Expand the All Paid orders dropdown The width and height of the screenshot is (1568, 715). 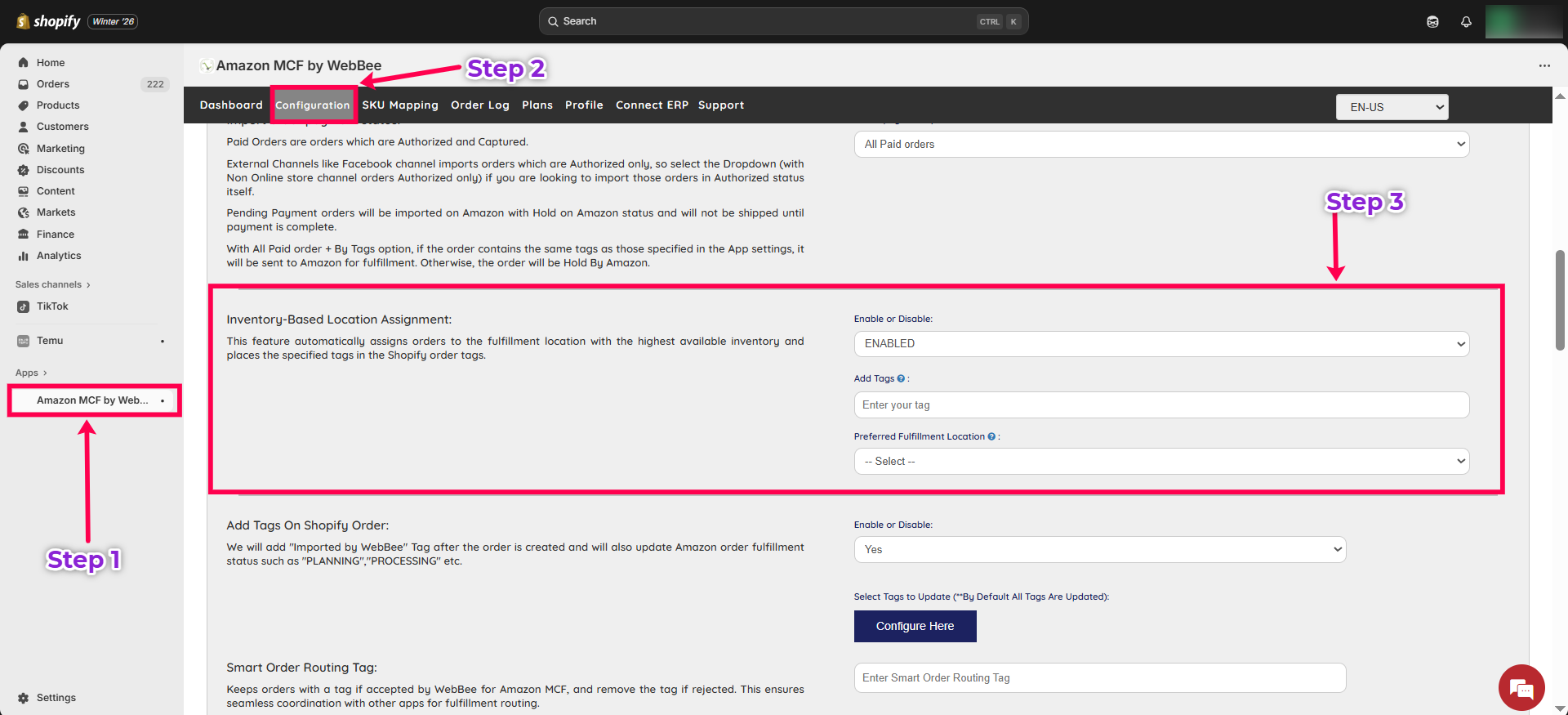1160,145
